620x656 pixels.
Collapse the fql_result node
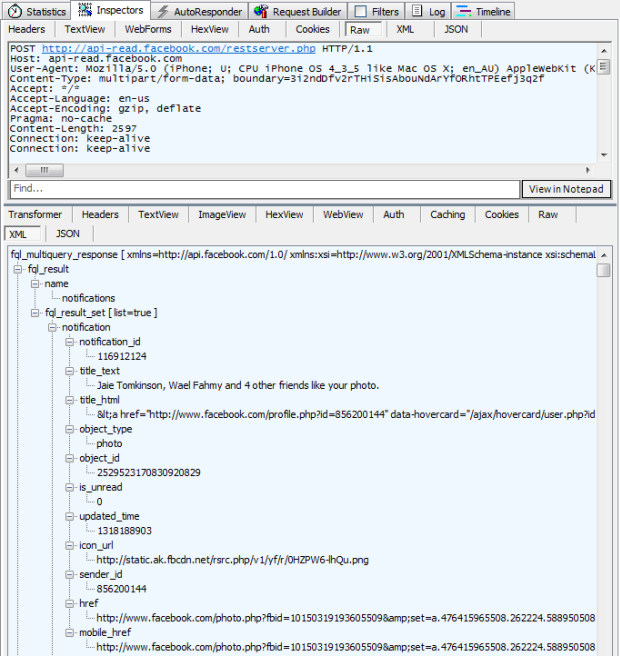[18, 269]
